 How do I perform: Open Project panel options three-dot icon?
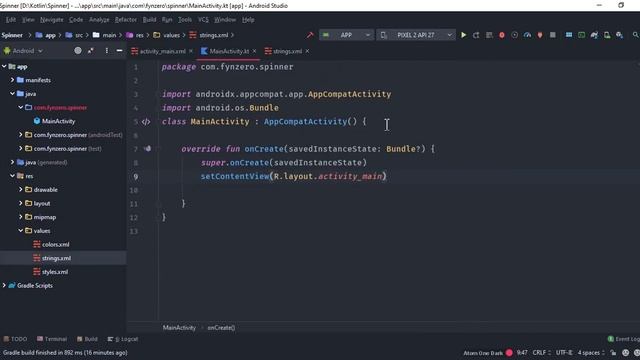click(107, 51)
